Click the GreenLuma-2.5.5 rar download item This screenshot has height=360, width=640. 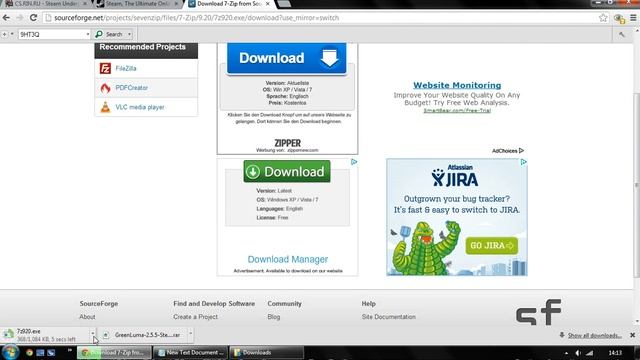click(x=143, y=335)
